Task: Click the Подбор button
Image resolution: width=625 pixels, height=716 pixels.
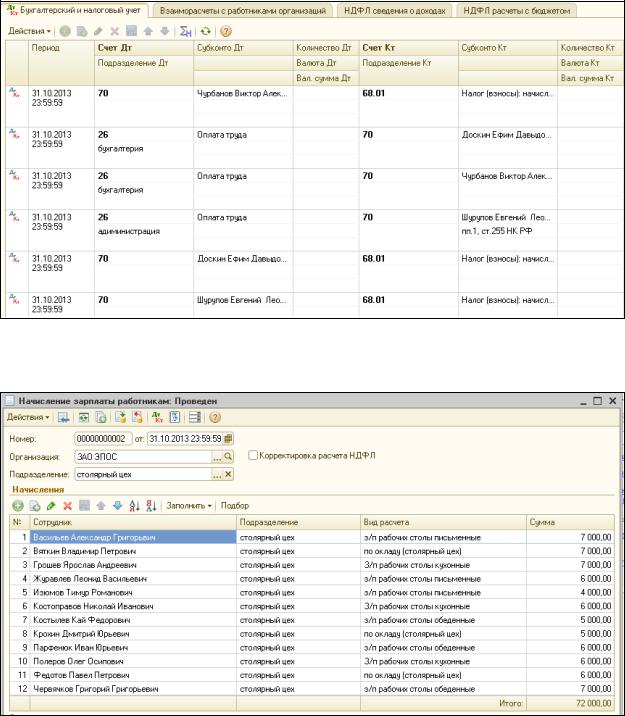Action: click(x=235, y=506)
